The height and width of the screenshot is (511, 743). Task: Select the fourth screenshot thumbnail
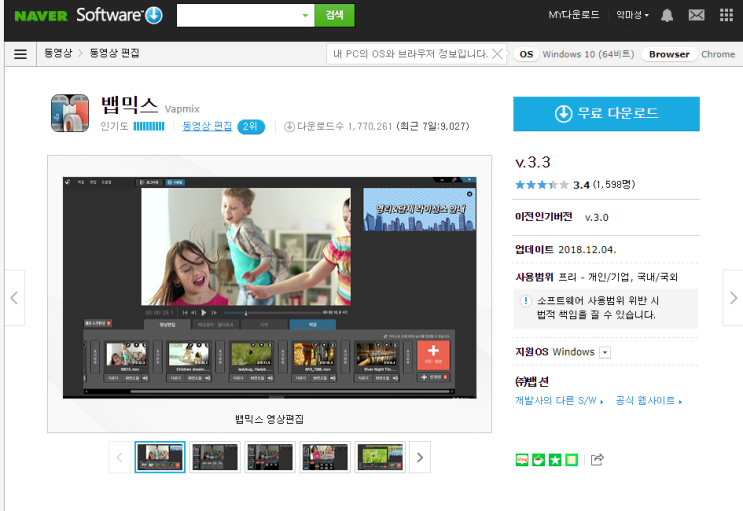(325, 457)
